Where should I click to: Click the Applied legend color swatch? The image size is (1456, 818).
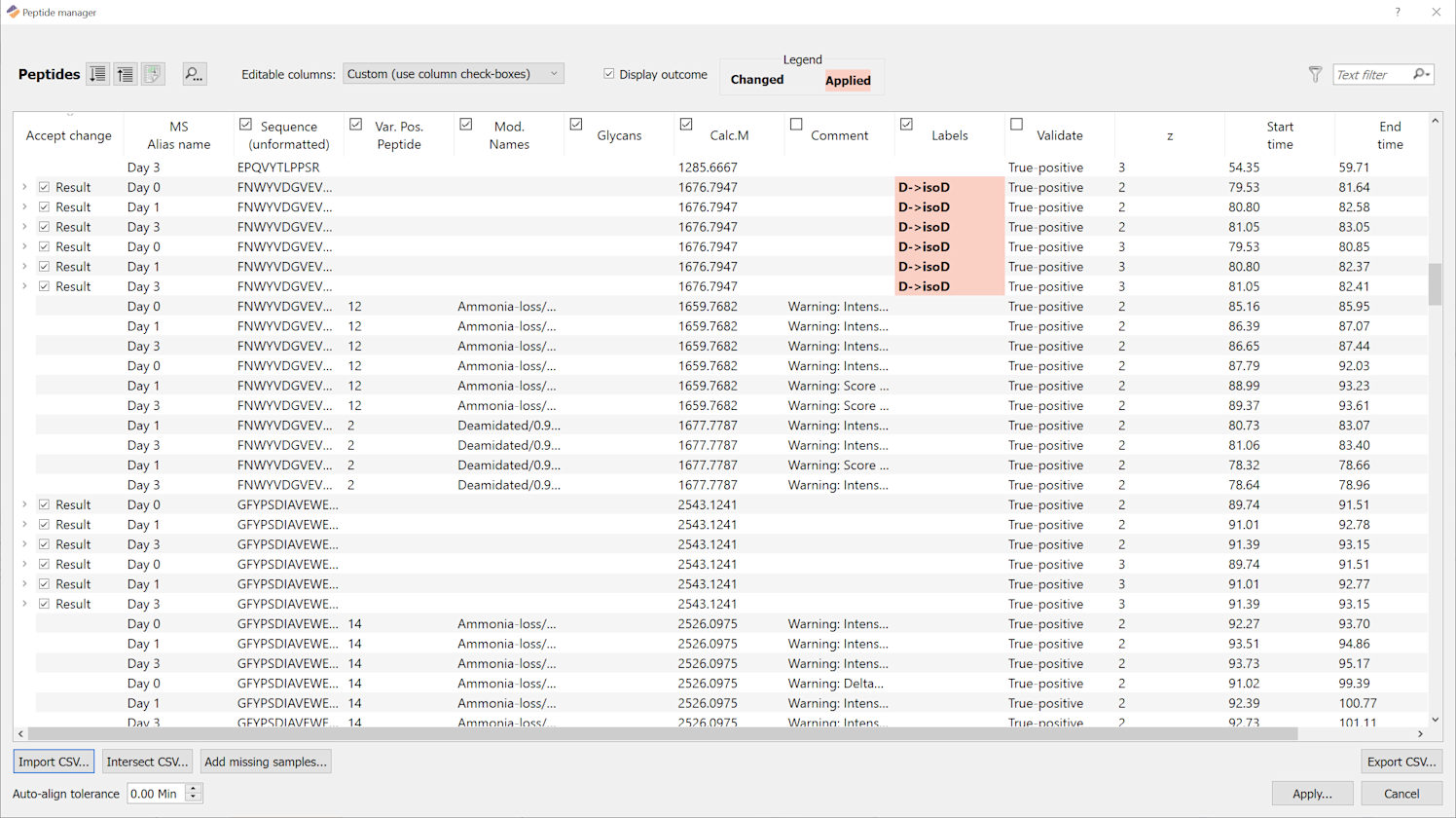[x=848, y=81]
